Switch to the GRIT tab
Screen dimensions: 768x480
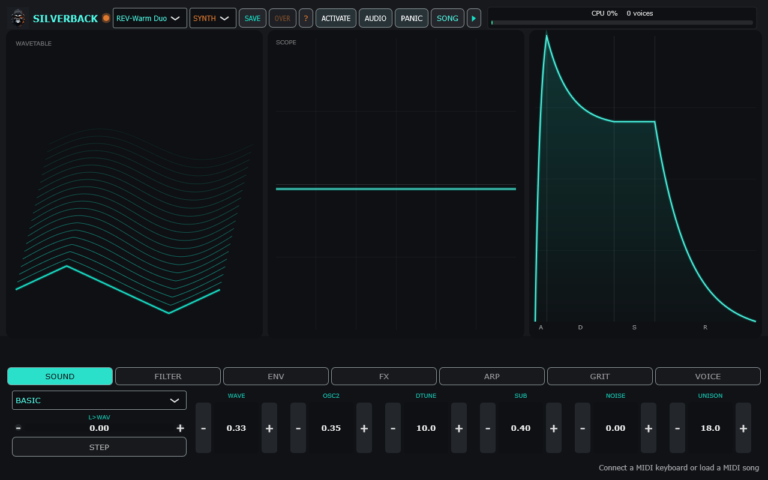point(600,376)
